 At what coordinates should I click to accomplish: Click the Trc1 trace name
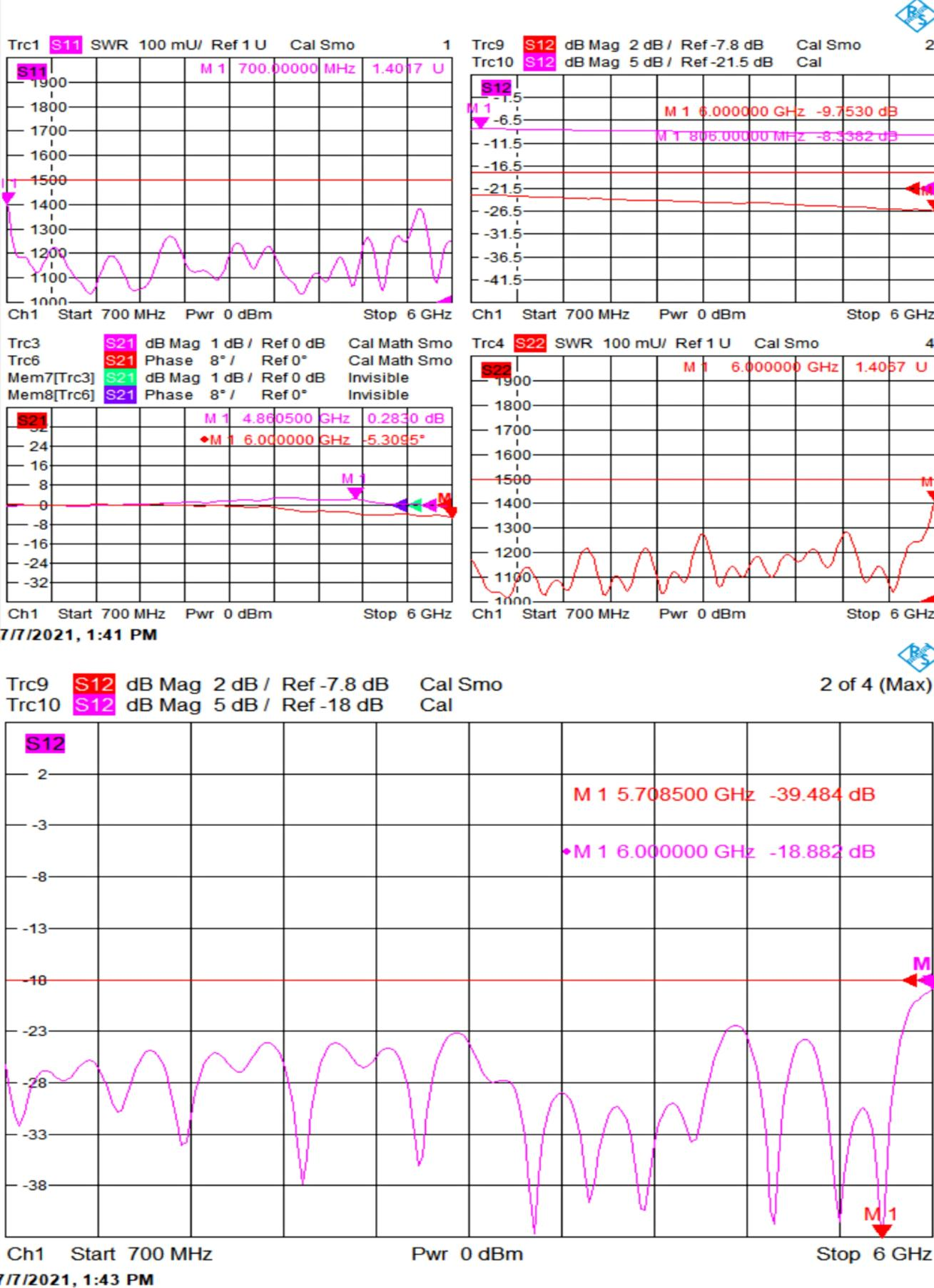point(24,45)
